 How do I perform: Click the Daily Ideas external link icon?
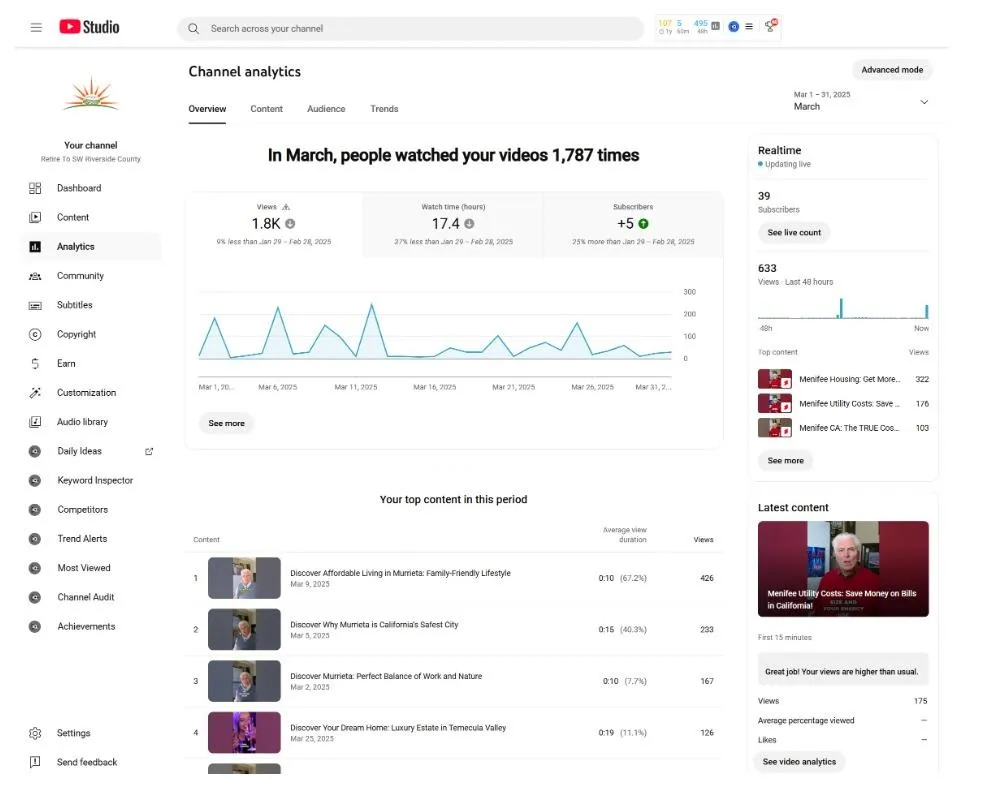[x=149, y=451]
